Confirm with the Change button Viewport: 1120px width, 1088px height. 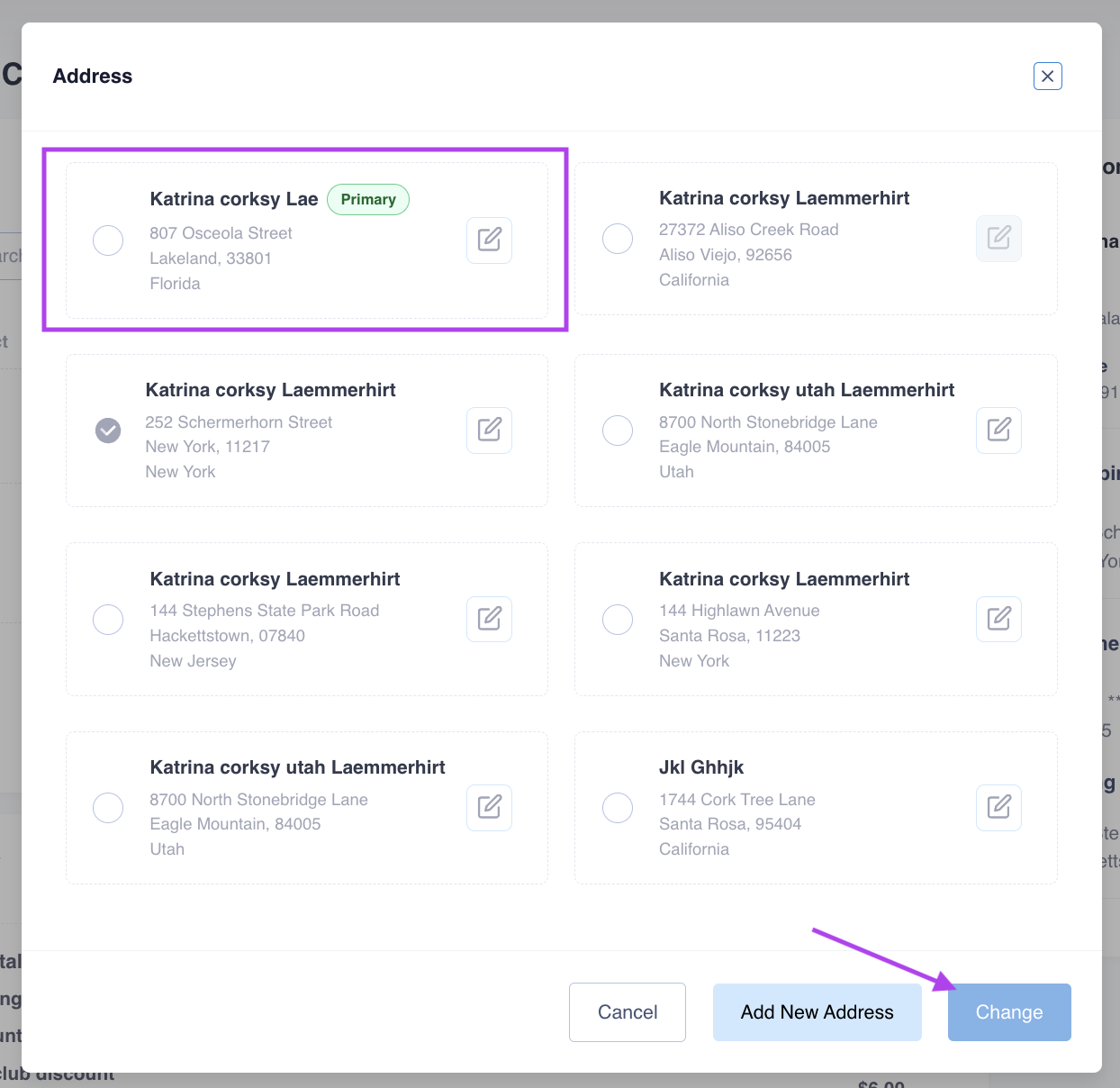click(x=1008, y=1012)
